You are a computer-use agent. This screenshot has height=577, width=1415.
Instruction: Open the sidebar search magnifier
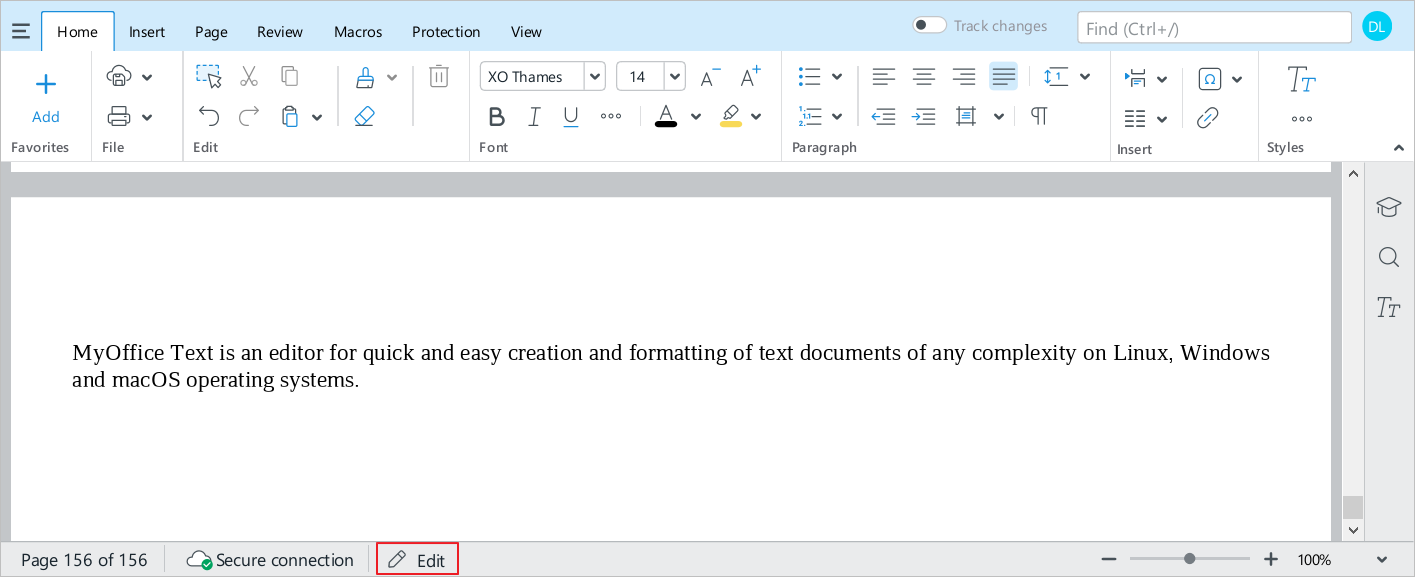point(1388,257)
